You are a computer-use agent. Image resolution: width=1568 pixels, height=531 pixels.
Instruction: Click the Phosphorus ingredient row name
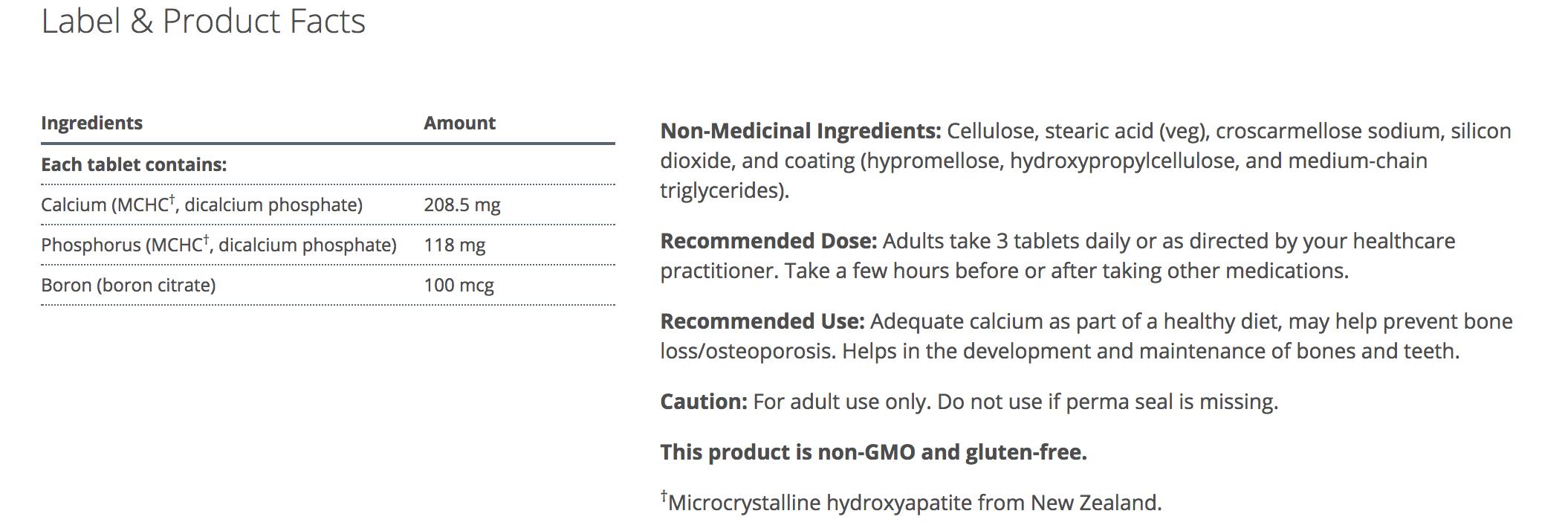218,245
